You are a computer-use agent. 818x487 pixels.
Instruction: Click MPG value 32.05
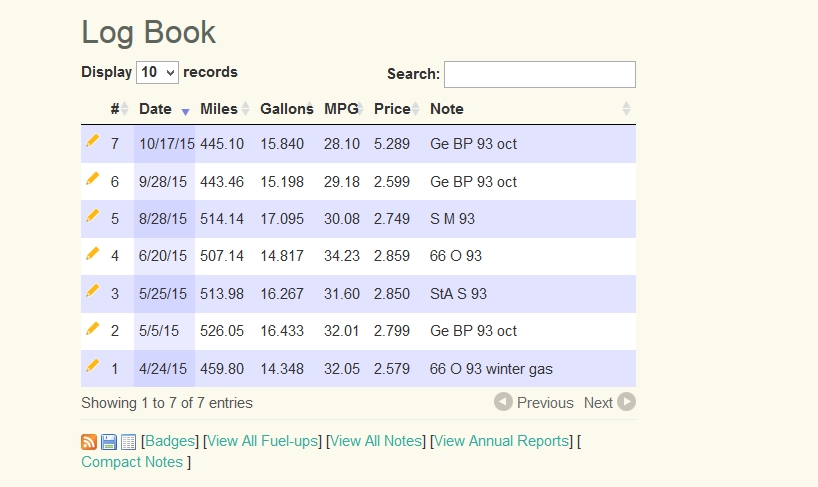(342, 369)
